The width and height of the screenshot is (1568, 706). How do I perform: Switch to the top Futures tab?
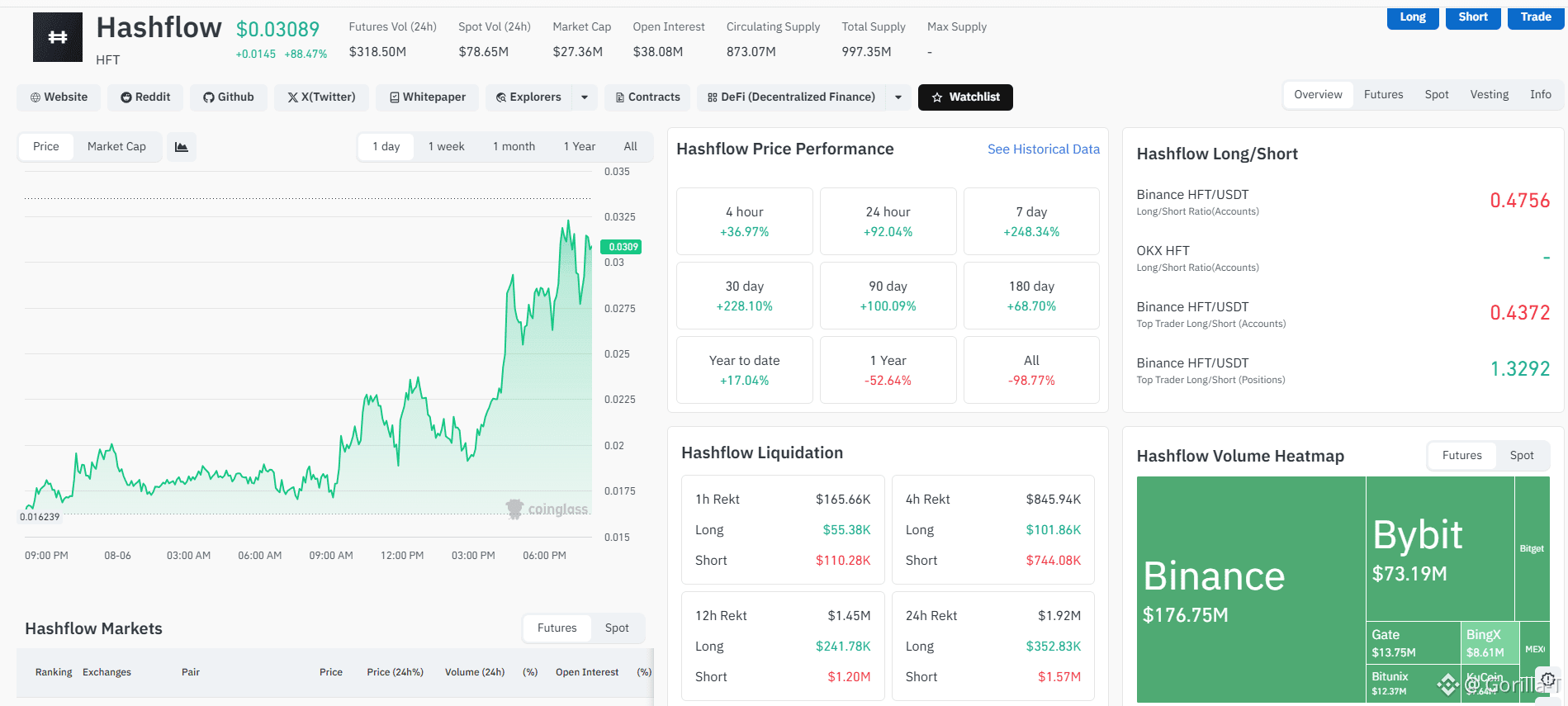coord(1383,95)
